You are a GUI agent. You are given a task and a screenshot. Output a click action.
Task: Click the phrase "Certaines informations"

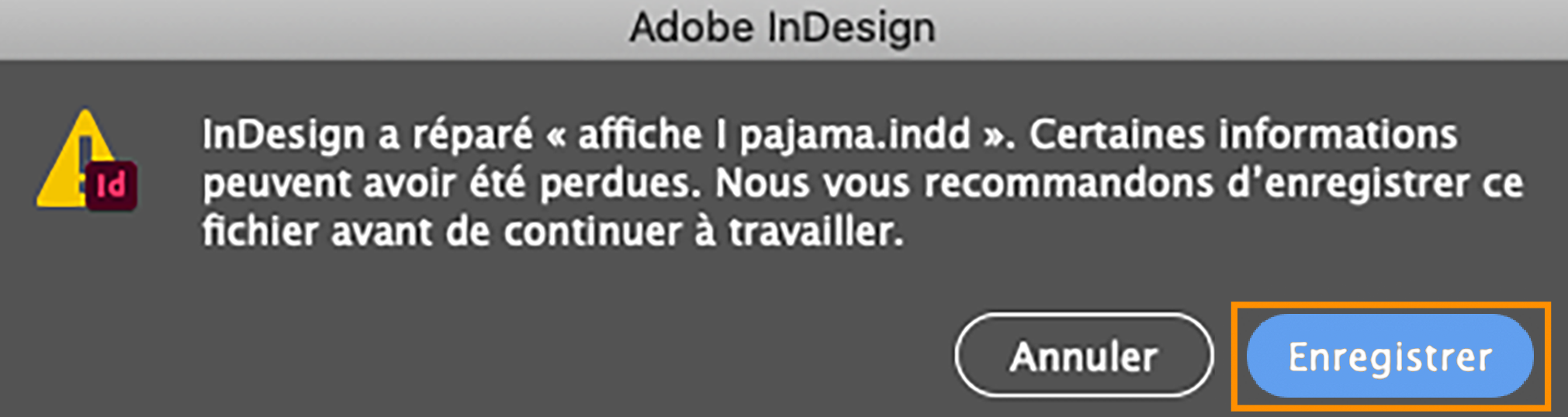click(x=1243, y=135)
